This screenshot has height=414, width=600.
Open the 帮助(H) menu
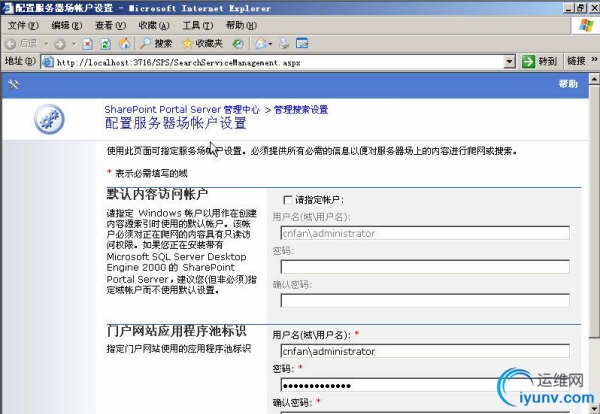coord(241,26)
